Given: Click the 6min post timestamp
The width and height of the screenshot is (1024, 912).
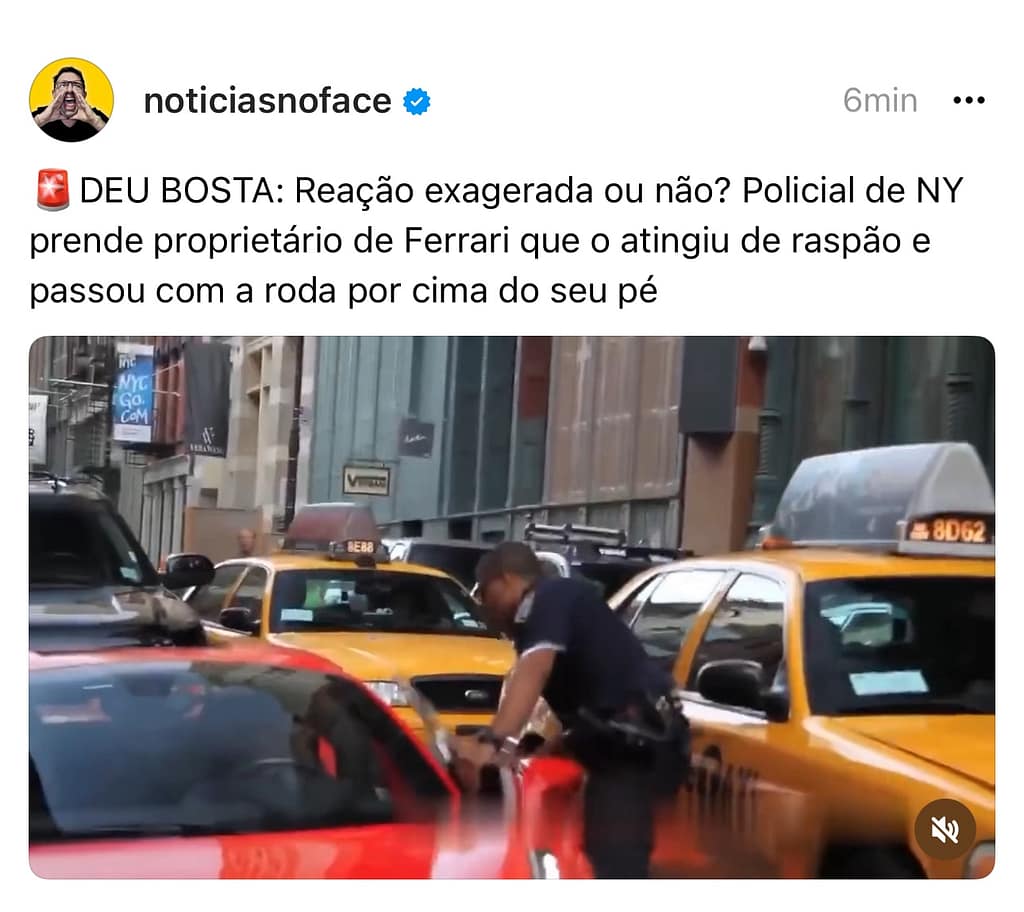Looking at the screenshot, I should click(880, 101).
